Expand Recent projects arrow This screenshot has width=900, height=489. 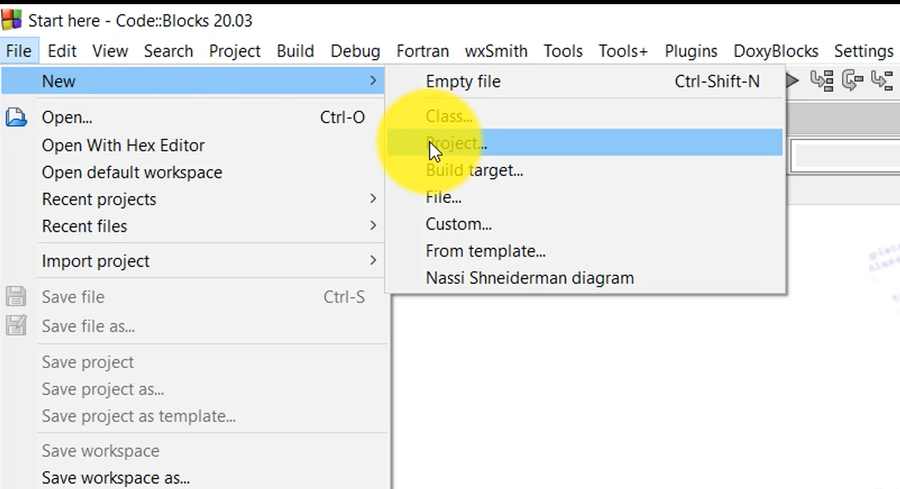point(373,199)
